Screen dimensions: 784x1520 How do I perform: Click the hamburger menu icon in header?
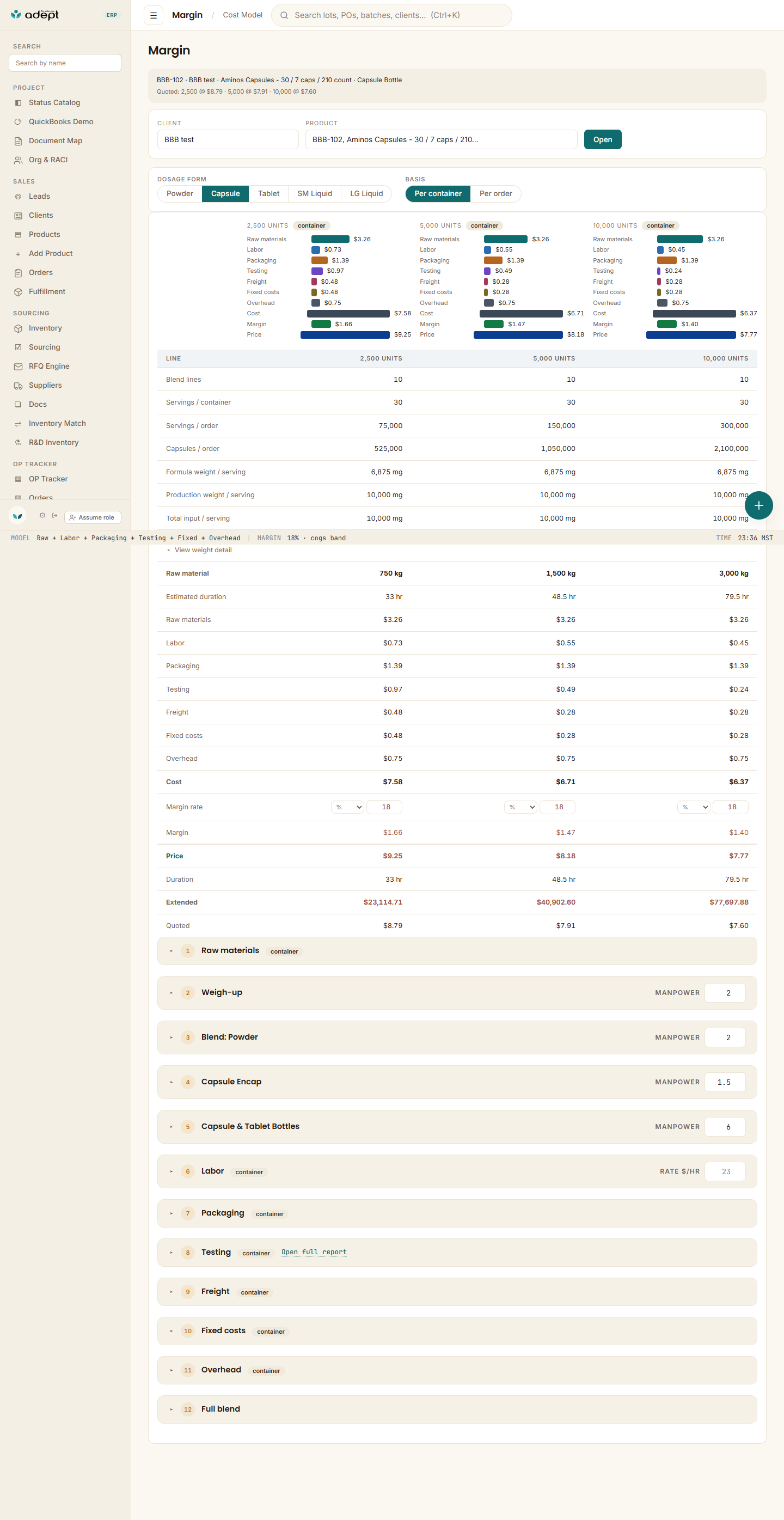click(x=154, y=15)
